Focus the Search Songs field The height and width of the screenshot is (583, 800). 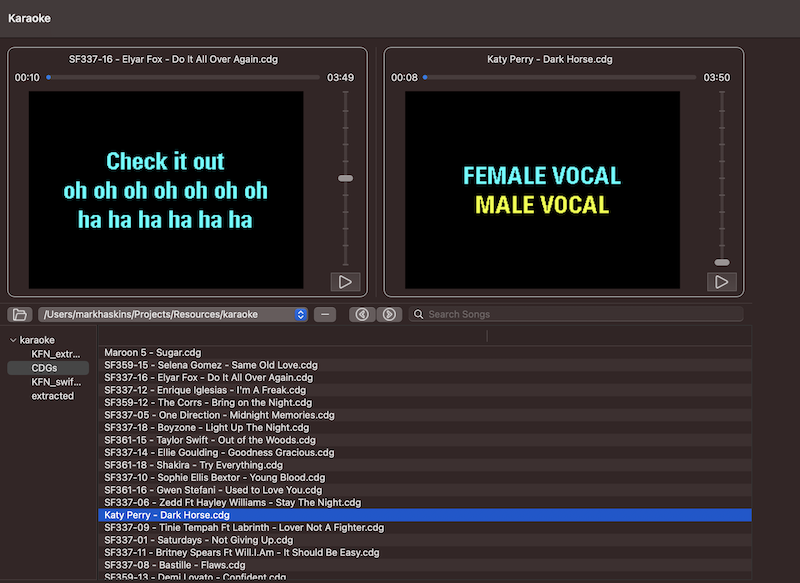click(576, 314)
